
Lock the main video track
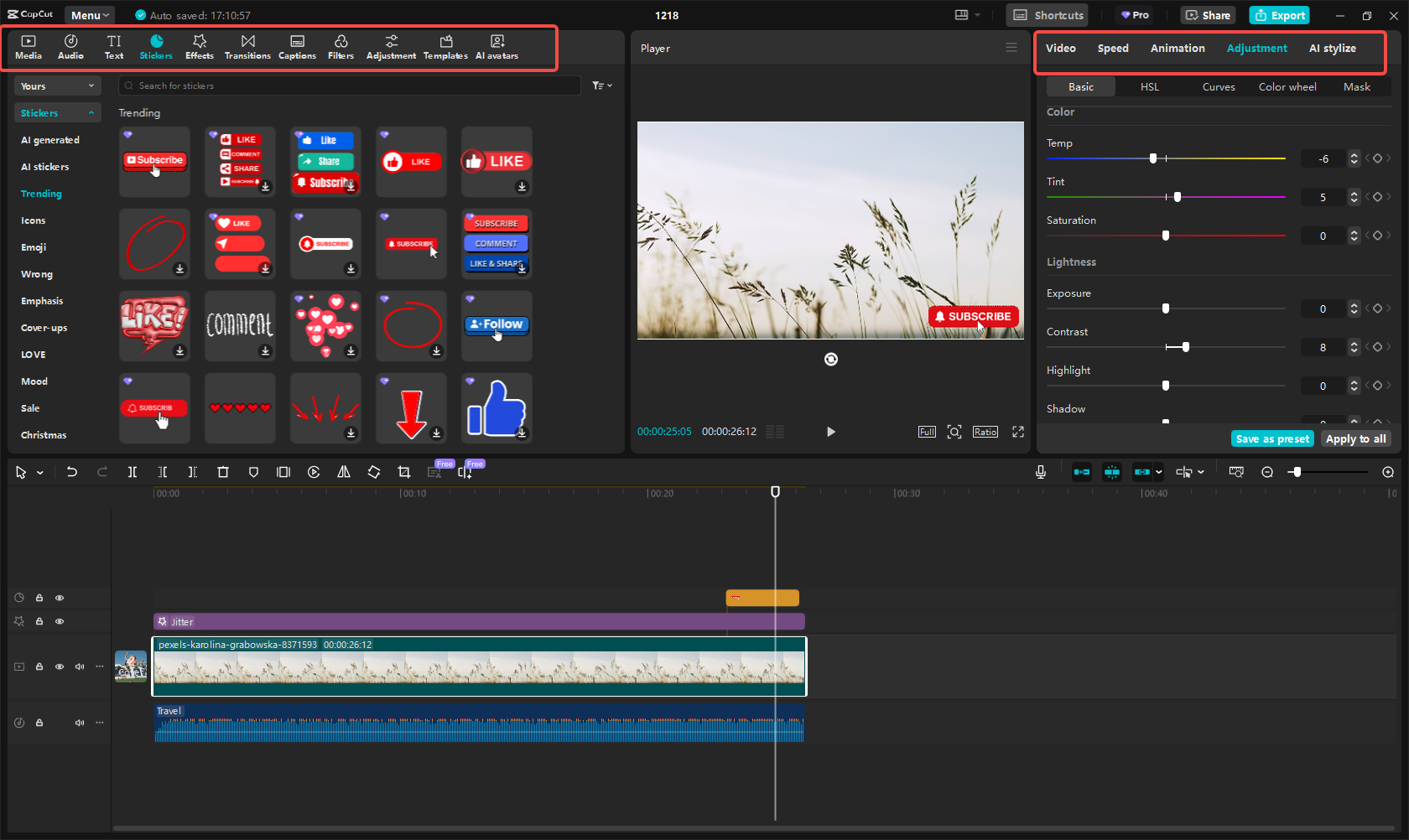point(39,666)
